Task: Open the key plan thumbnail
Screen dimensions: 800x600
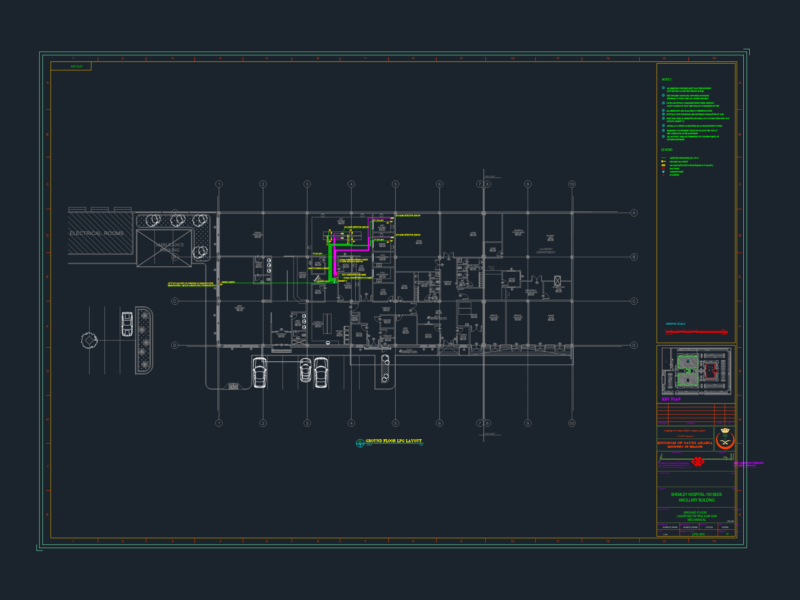Action: coord(696,371)
